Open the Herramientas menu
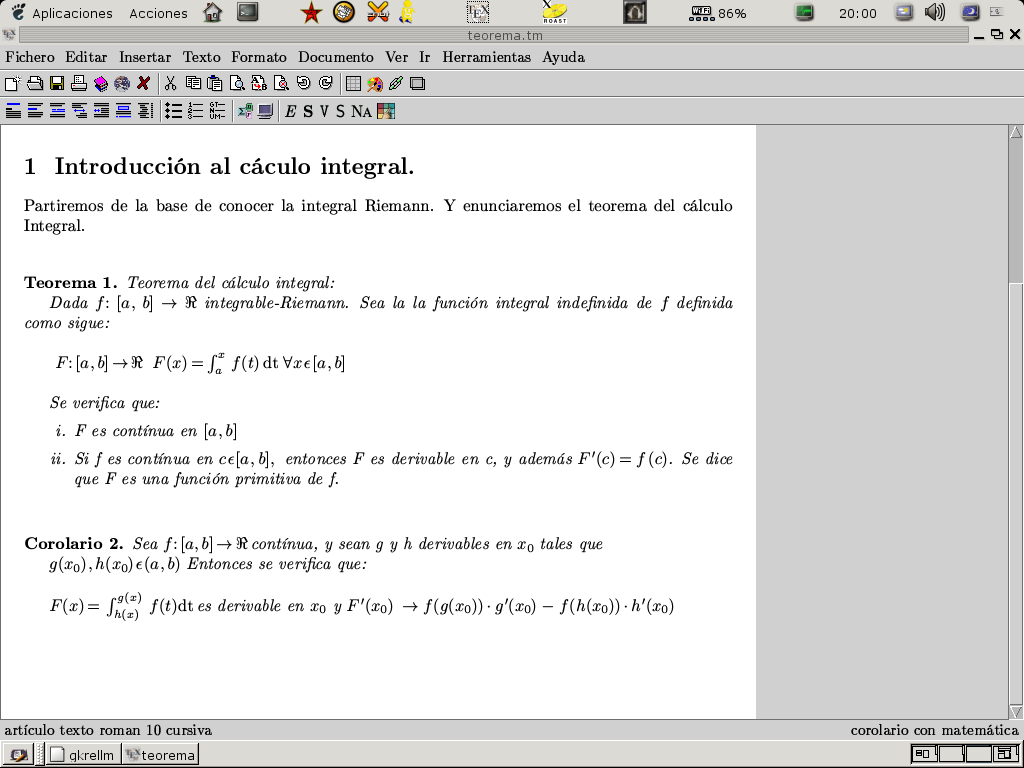This screenshot has height=768, width=1024. (x=486, y=57)
